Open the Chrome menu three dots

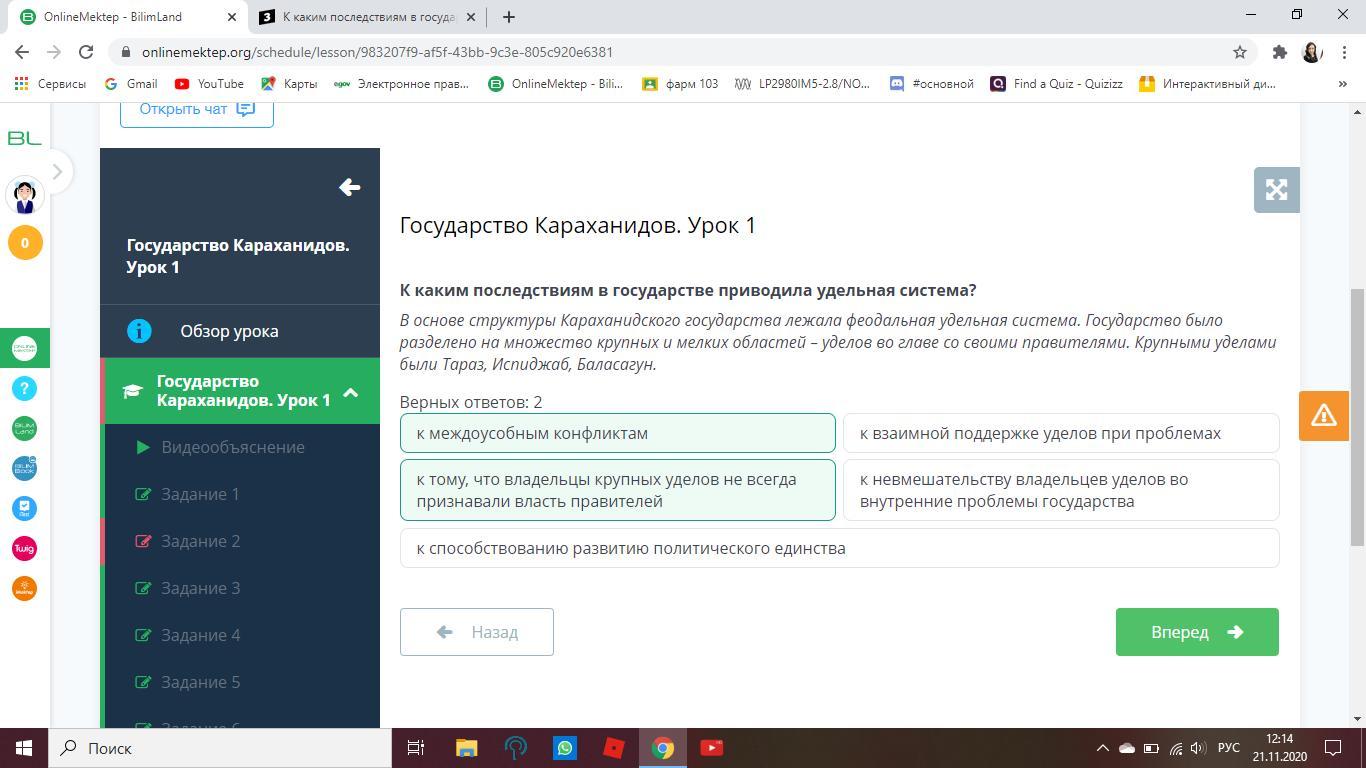pyautogui.click(x=1343, y=52)
